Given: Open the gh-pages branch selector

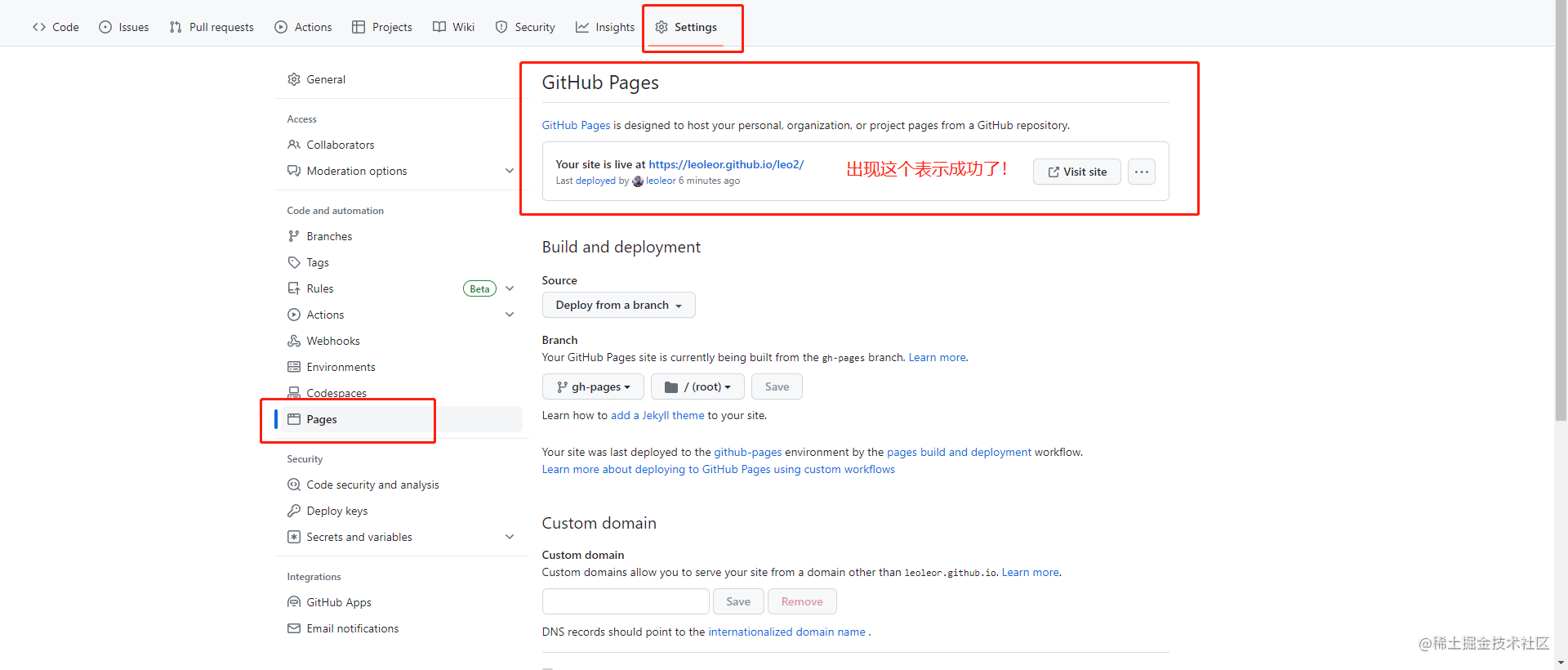Looking at the screenshot, I should pos(593,386).
